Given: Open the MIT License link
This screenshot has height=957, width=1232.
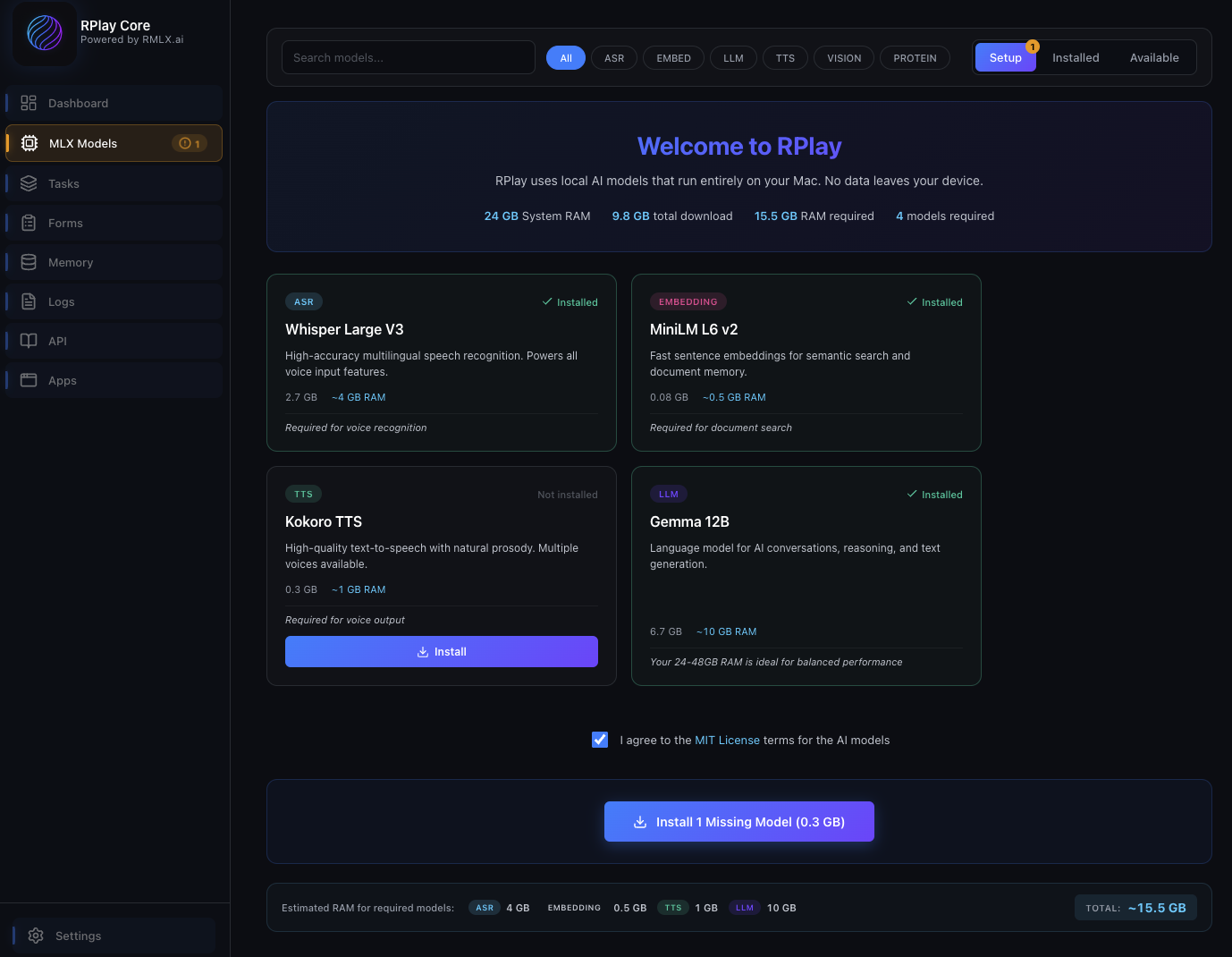Looking at the screenshot, I should tap(727, 741).
